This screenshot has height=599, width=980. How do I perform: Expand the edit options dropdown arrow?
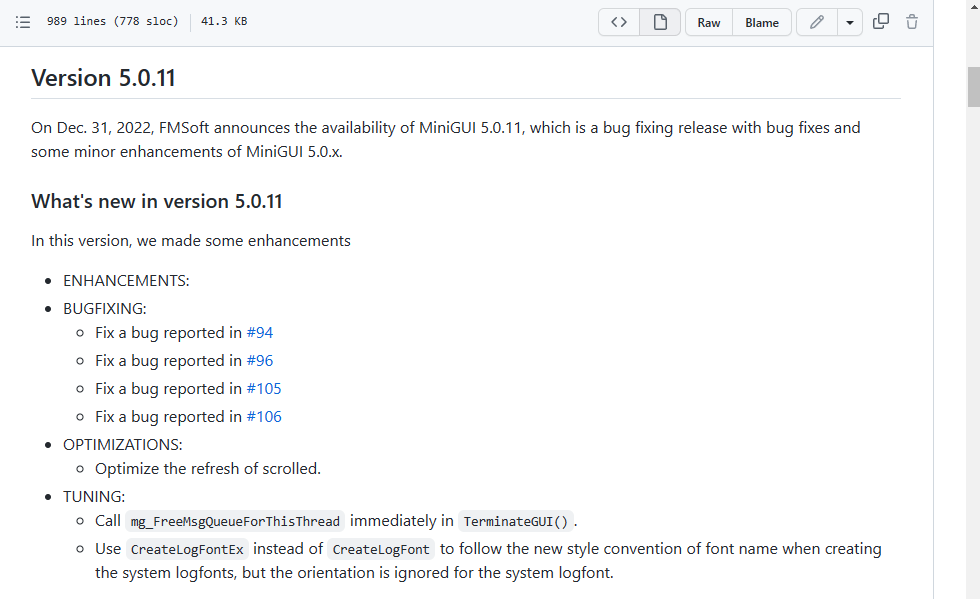[x=849, y=23]
